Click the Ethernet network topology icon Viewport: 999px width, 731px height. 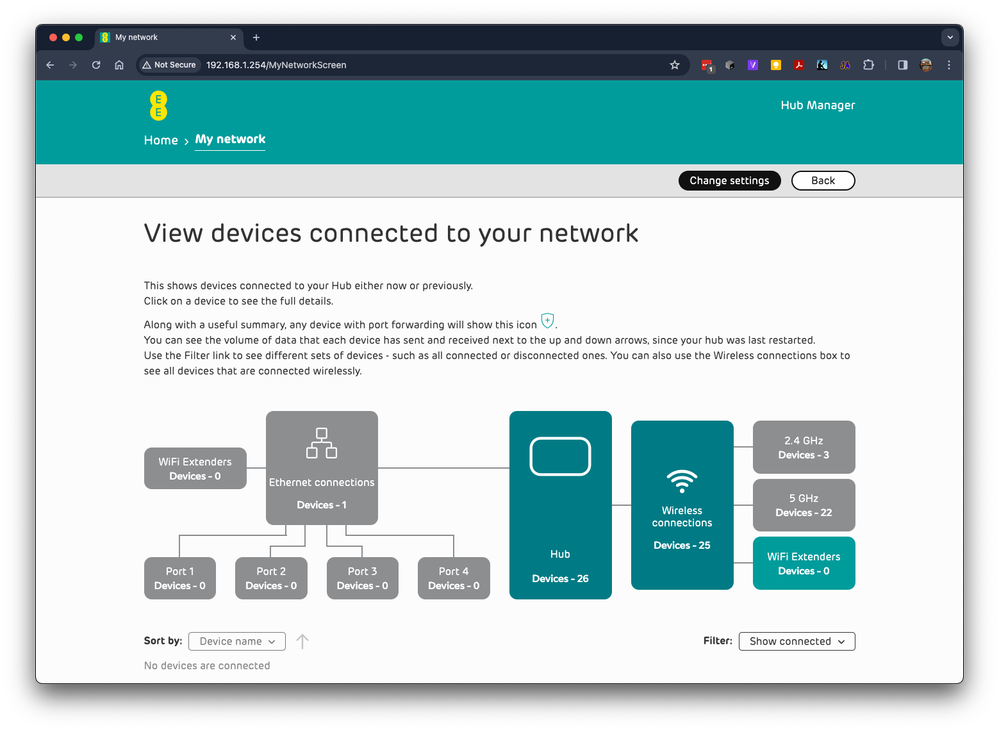322,443
